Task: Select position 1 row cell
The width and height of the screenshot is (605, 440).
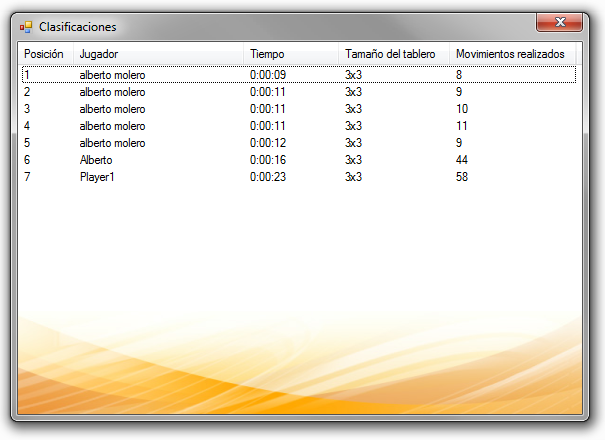Action: (x=27, y=75)
